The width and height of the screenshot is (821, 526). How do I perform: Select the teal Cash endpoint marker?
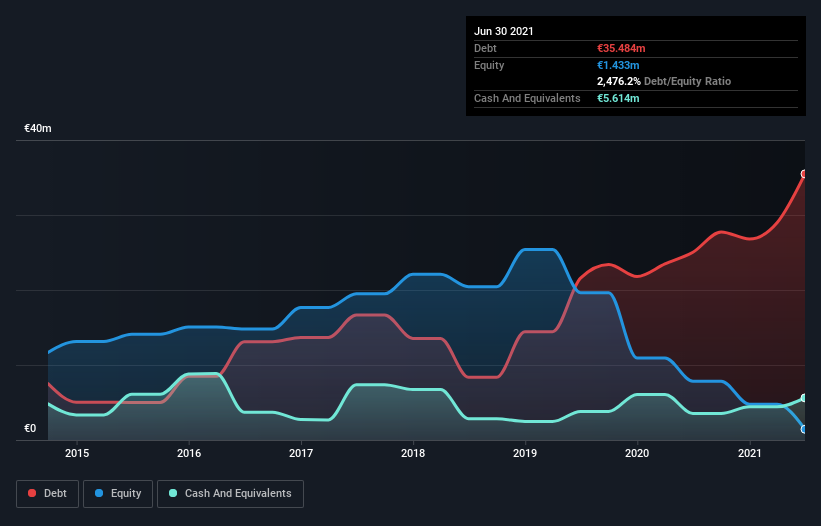[x=804, y=398]
